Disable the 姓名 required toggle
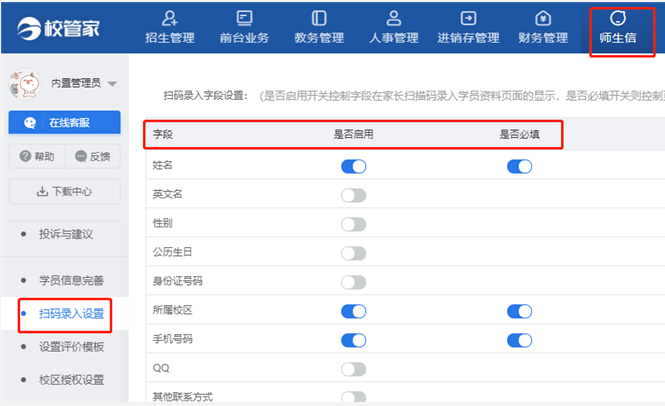The height and width of the screenshot is (406, 665). [x=519, y=166]
